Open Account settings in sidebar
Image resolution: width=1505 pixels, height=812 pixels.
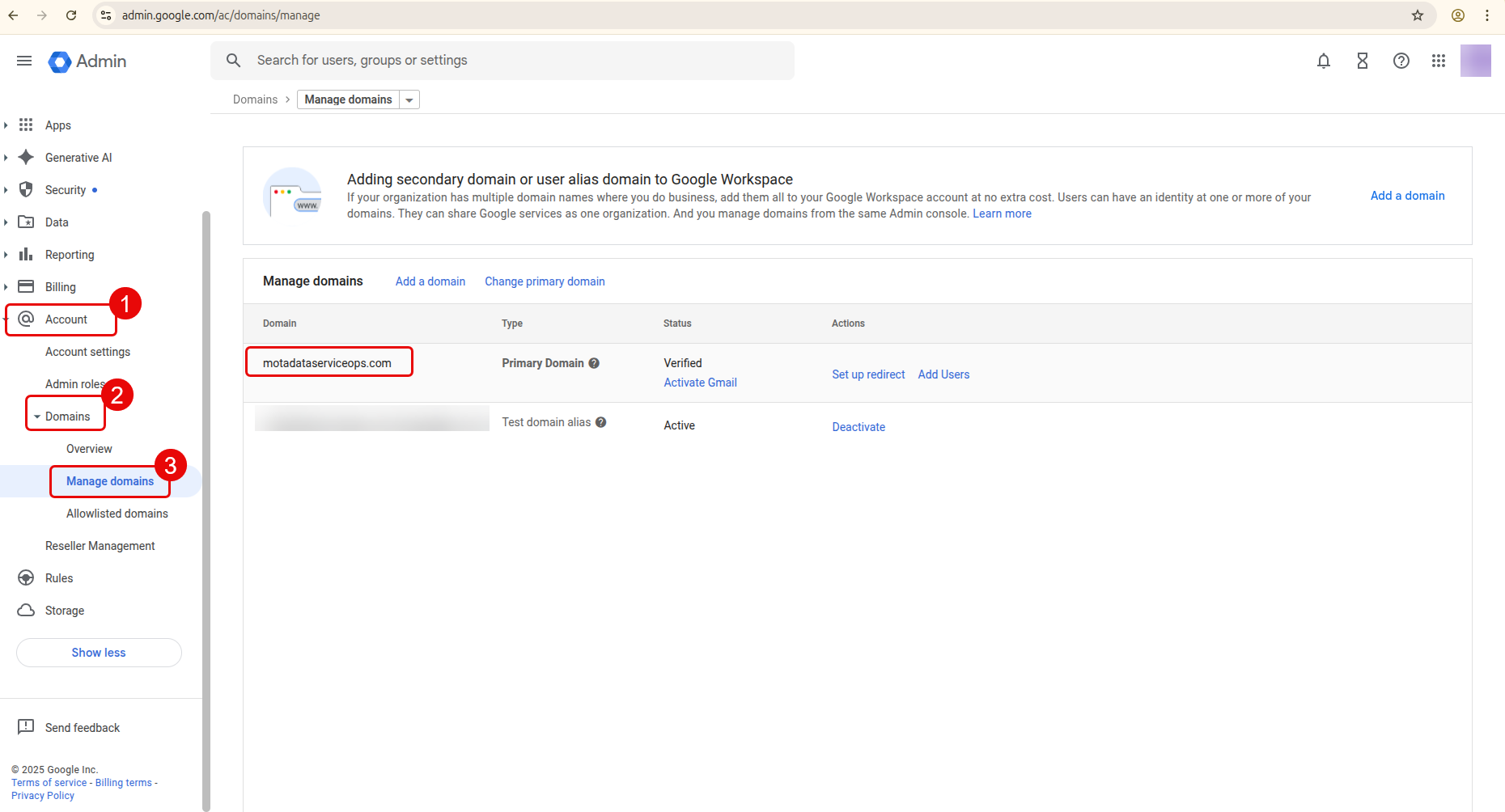click(87, 352)
